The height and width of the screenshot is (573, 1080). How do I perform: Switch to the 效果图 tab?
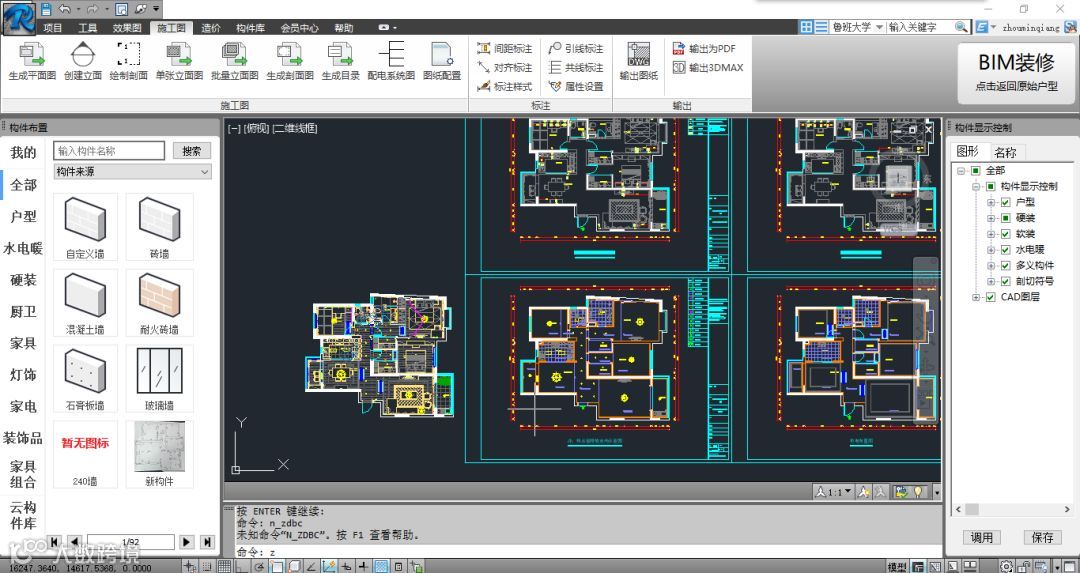coord(127,28)
